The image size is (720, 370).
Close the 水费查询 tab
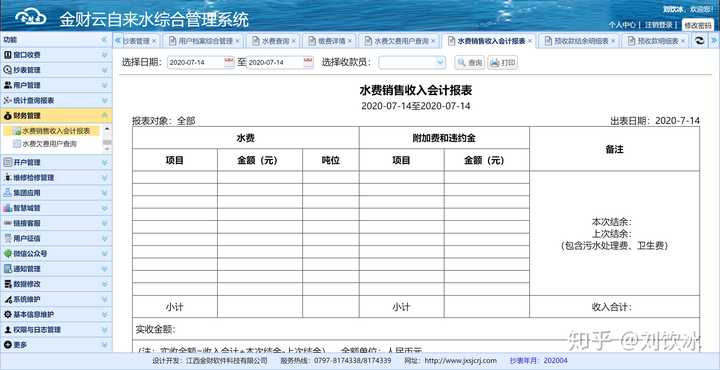tap(293, 41)
